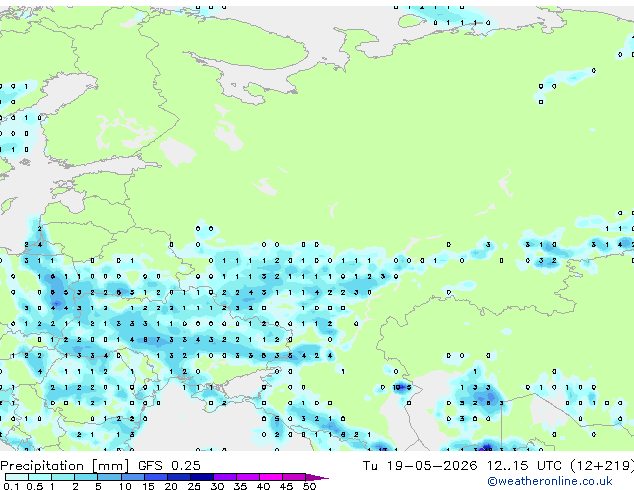
Task: Click the legend label '30'
Action: coord(218,486)
